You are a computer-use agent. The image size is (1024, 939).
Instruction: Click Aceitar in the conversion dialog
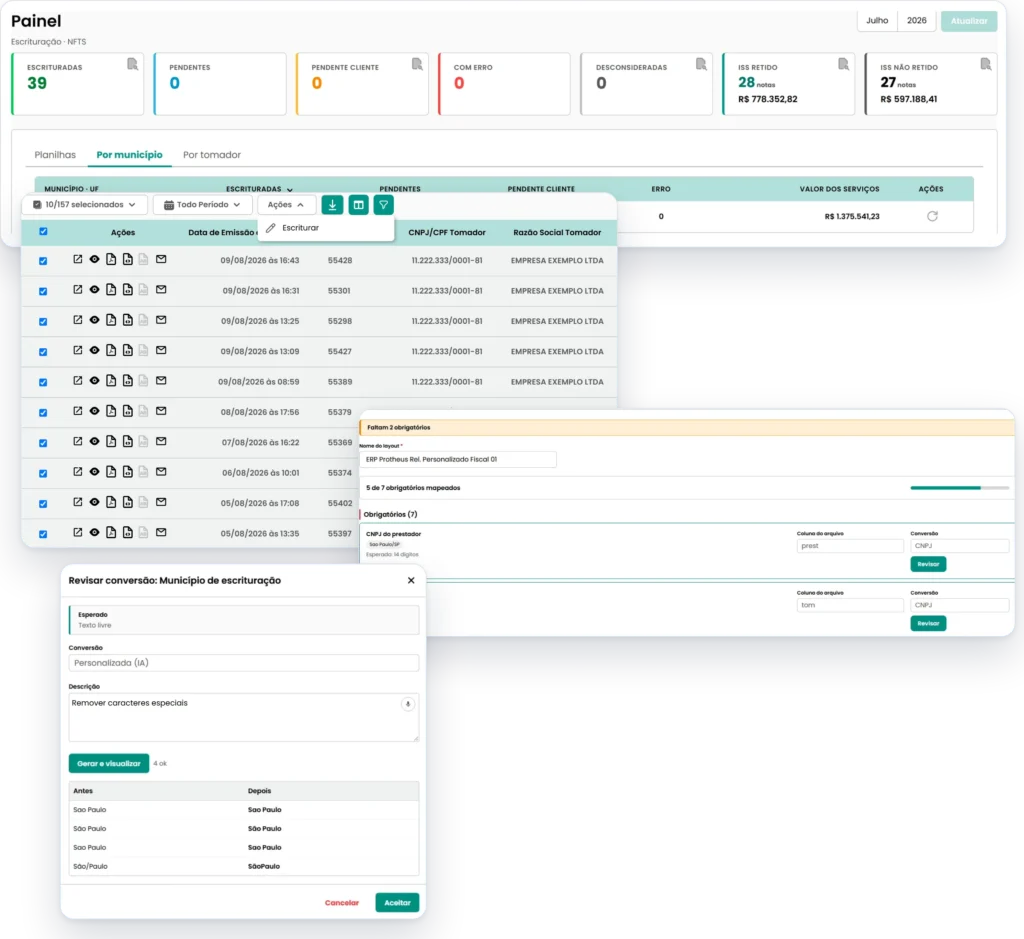click(x=397, y=902)
